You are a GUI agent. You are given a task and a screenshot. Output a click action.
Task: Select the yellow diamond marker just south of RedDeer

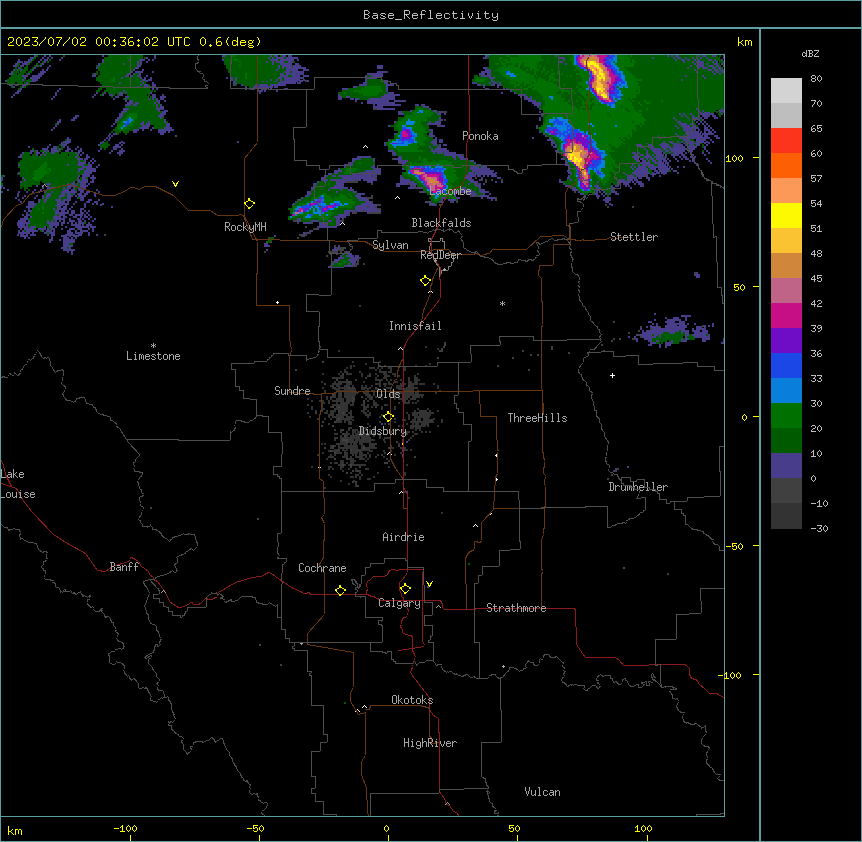[425, 281]
